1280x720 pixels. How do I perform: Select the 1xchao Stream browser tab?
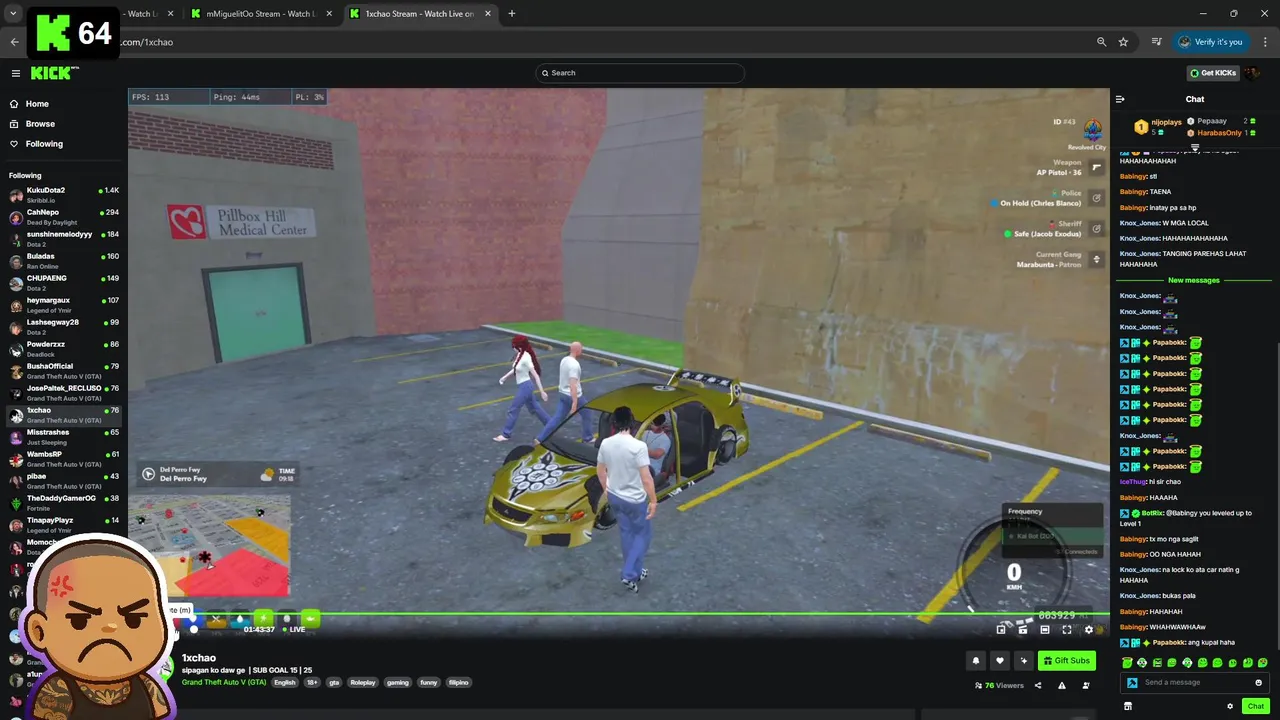point(420,14)
